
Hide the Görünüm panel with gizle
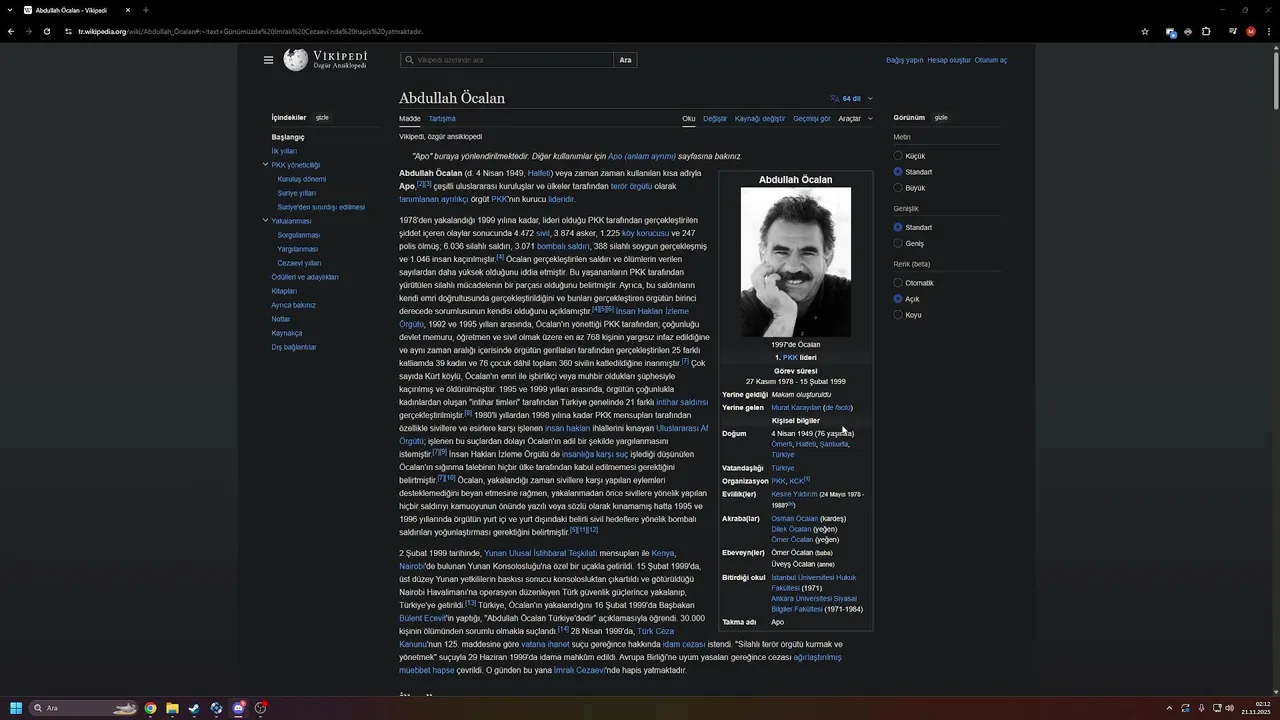click(x=941, y=118)
